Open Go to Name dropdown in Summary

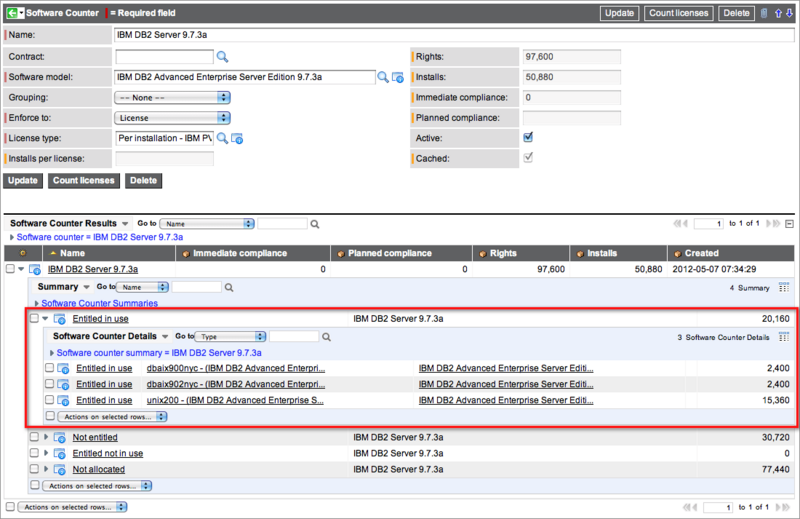(142, 288)
